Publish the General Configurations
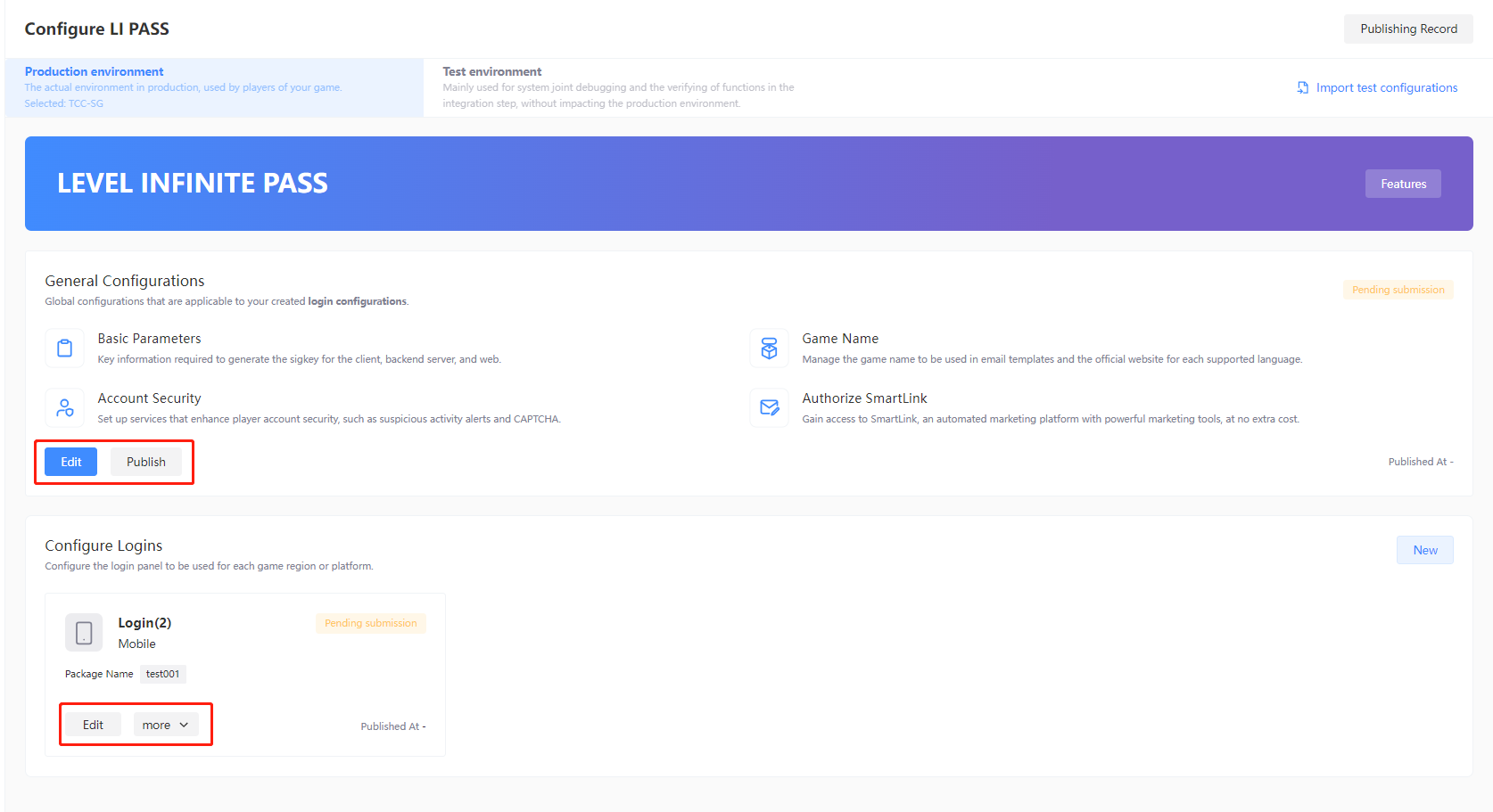Image resolution: width=1493 pixels, height=812 pixels. [145, 462]
